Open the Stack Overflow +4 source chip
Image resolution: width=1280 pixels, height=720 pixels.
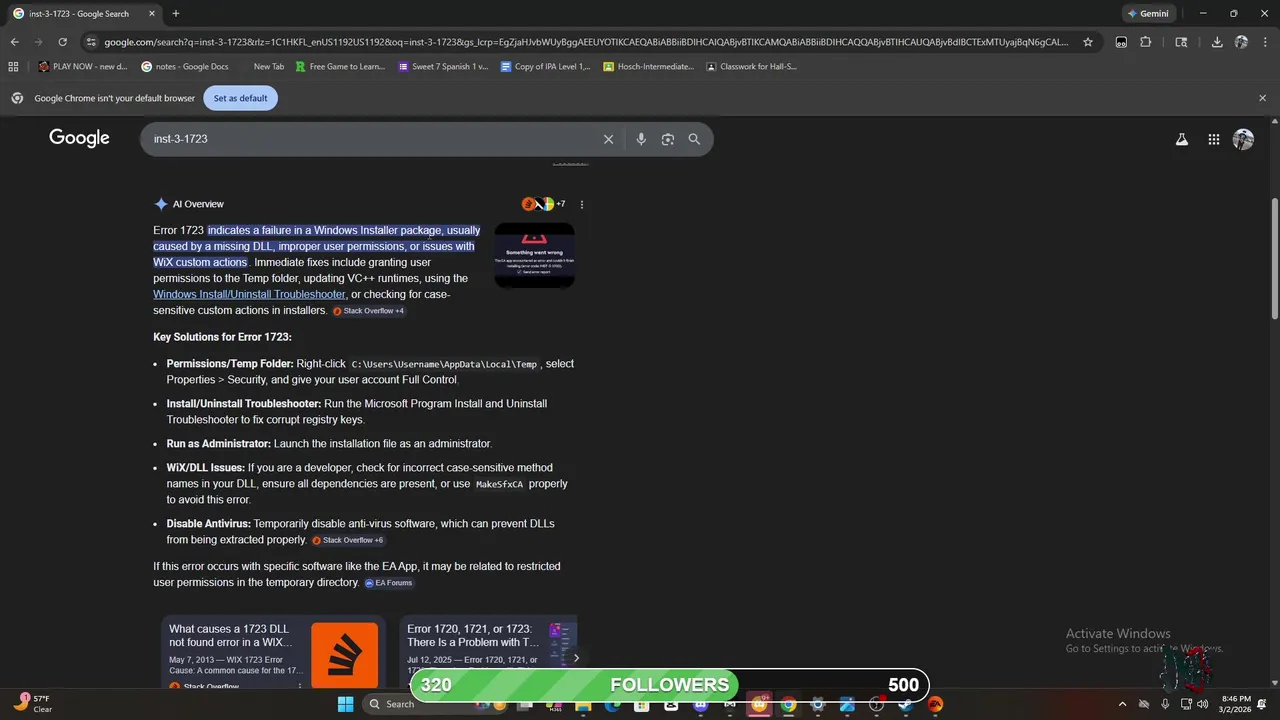click(368, 311)
